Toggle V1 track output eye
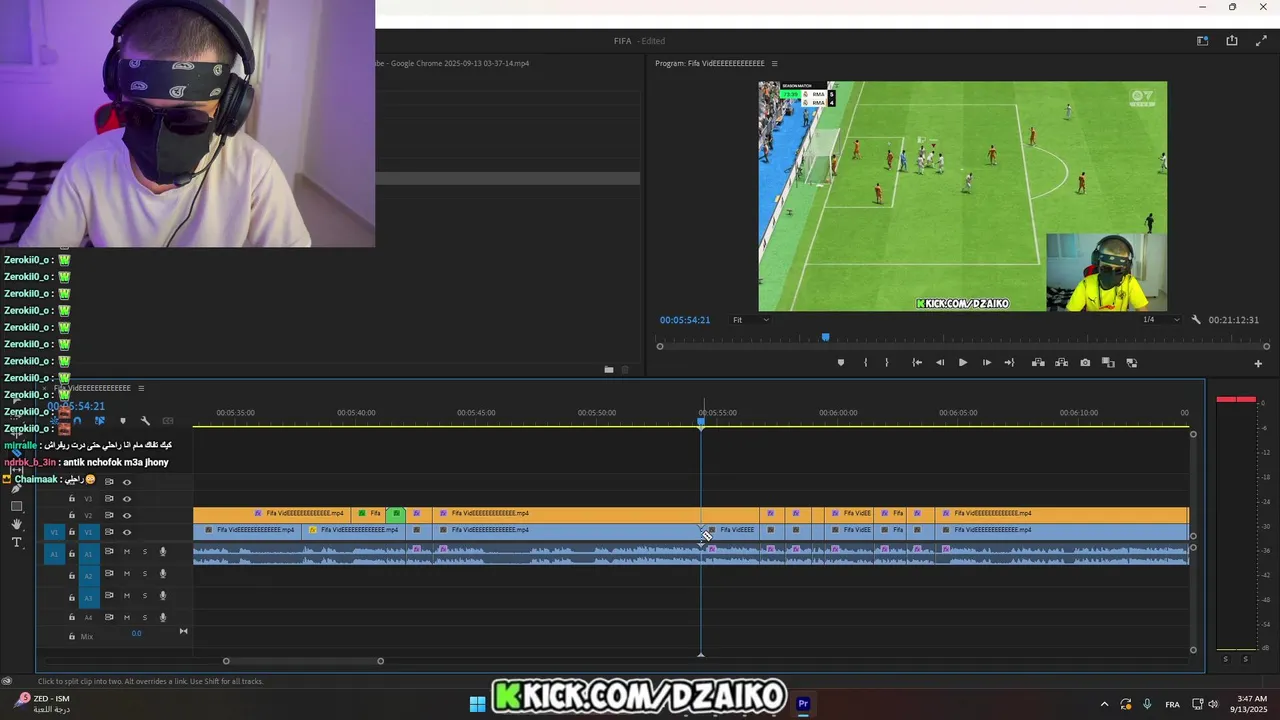Screen dimensions: 1280x720 tap(127, 532)
